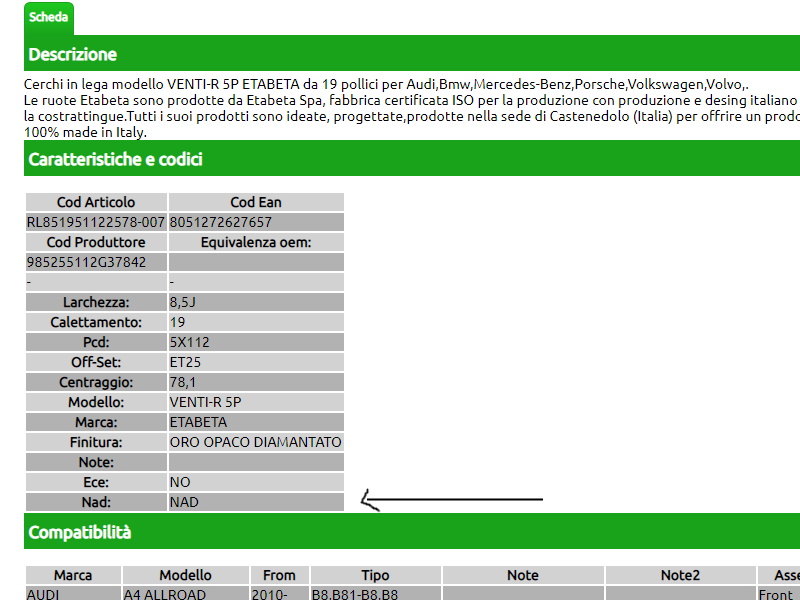Click the Cod Produttore header cell
The width and height of the screenshot is (800, 600).
[x=96, y=242]
